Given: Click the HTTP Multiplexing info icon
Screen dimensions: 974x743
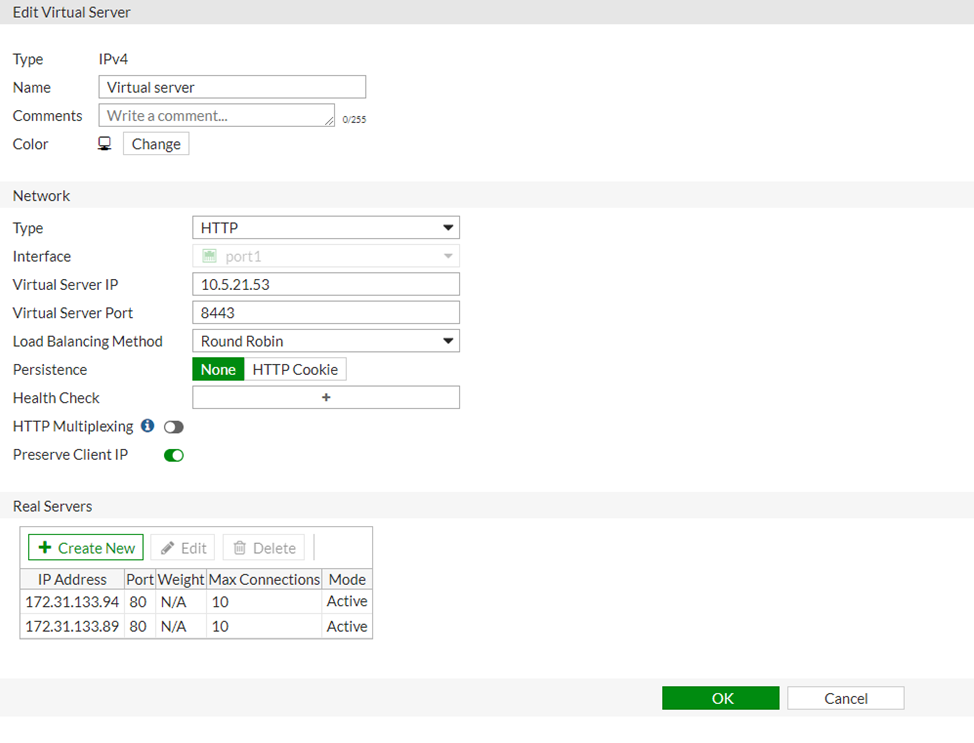Looking at the screenshot, I should [148, 426].
